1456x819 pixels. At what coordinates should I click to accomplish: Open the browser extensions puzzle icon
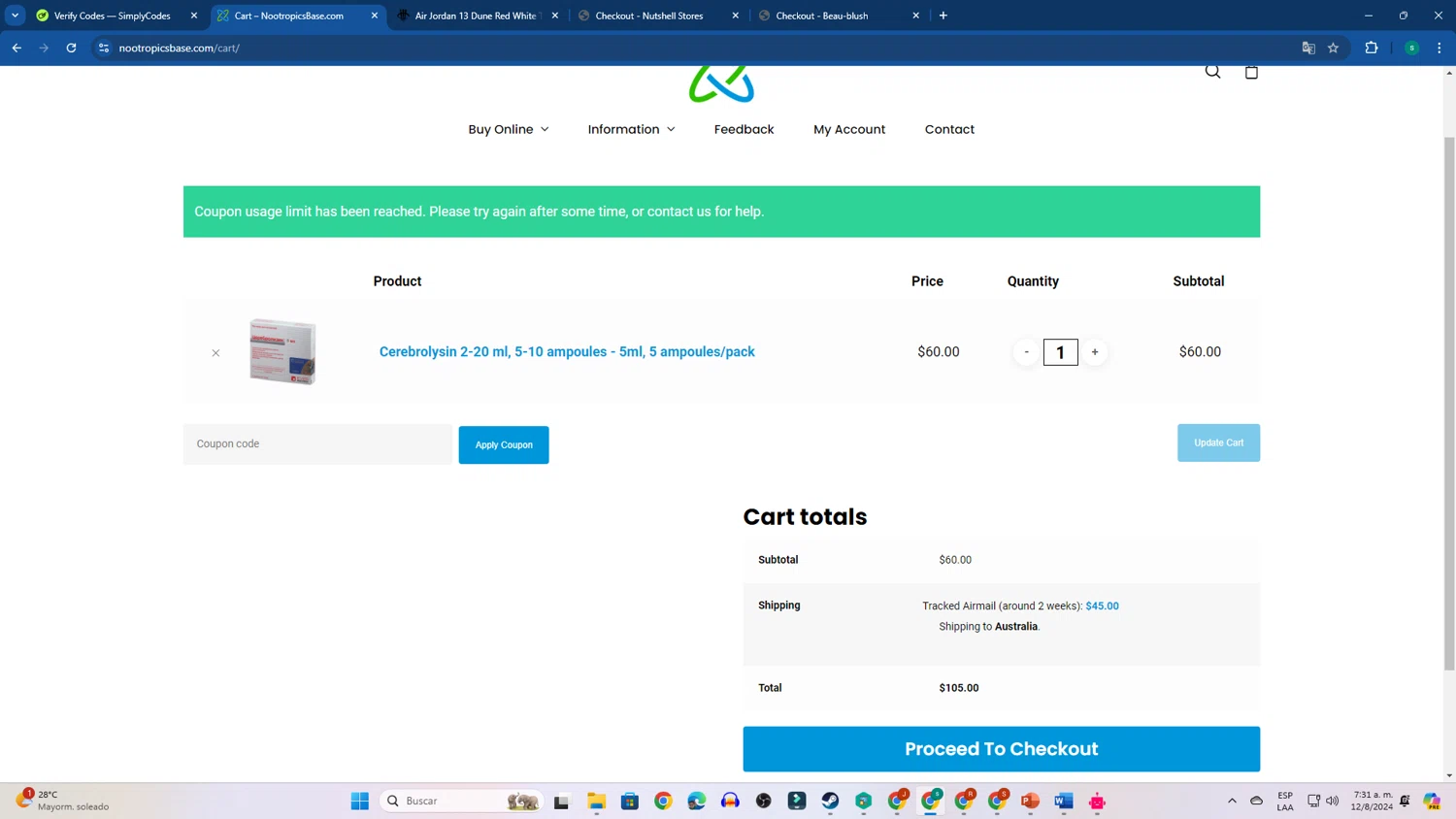(x=1372, y=48)
